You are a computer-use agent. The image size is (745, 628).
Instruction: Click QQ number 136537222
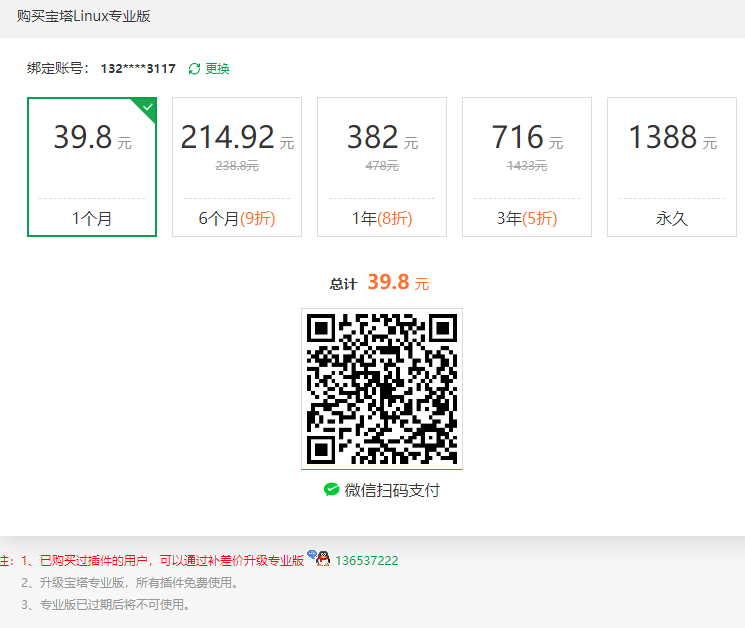point(366,561)
